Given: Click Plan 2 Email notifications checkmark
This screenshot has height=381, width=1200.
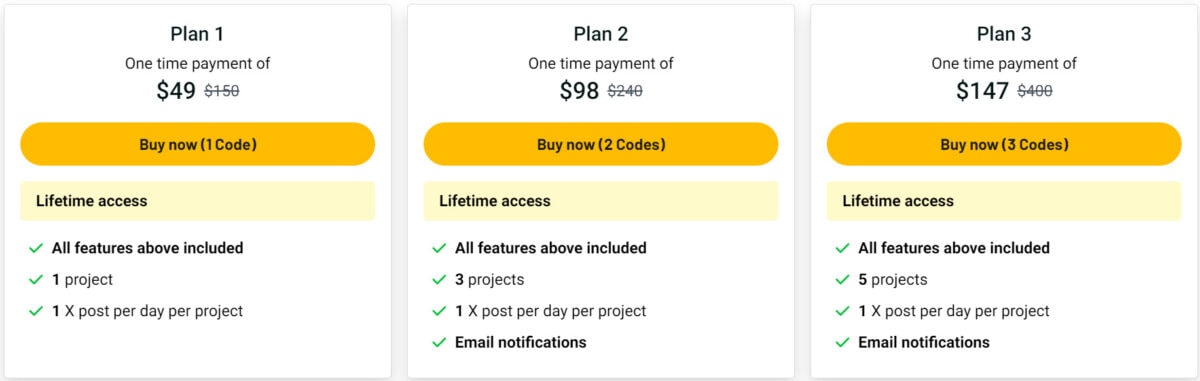Looking at the screenshot, I should pos(439,342).
